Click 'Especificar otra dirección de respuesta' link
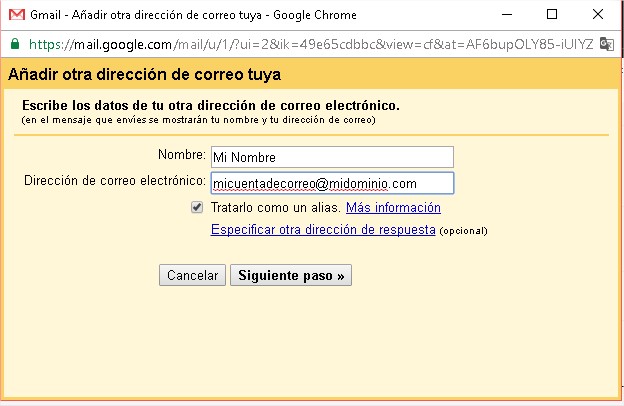The width and height of the screenshot is (624, 406). [323, 229]
